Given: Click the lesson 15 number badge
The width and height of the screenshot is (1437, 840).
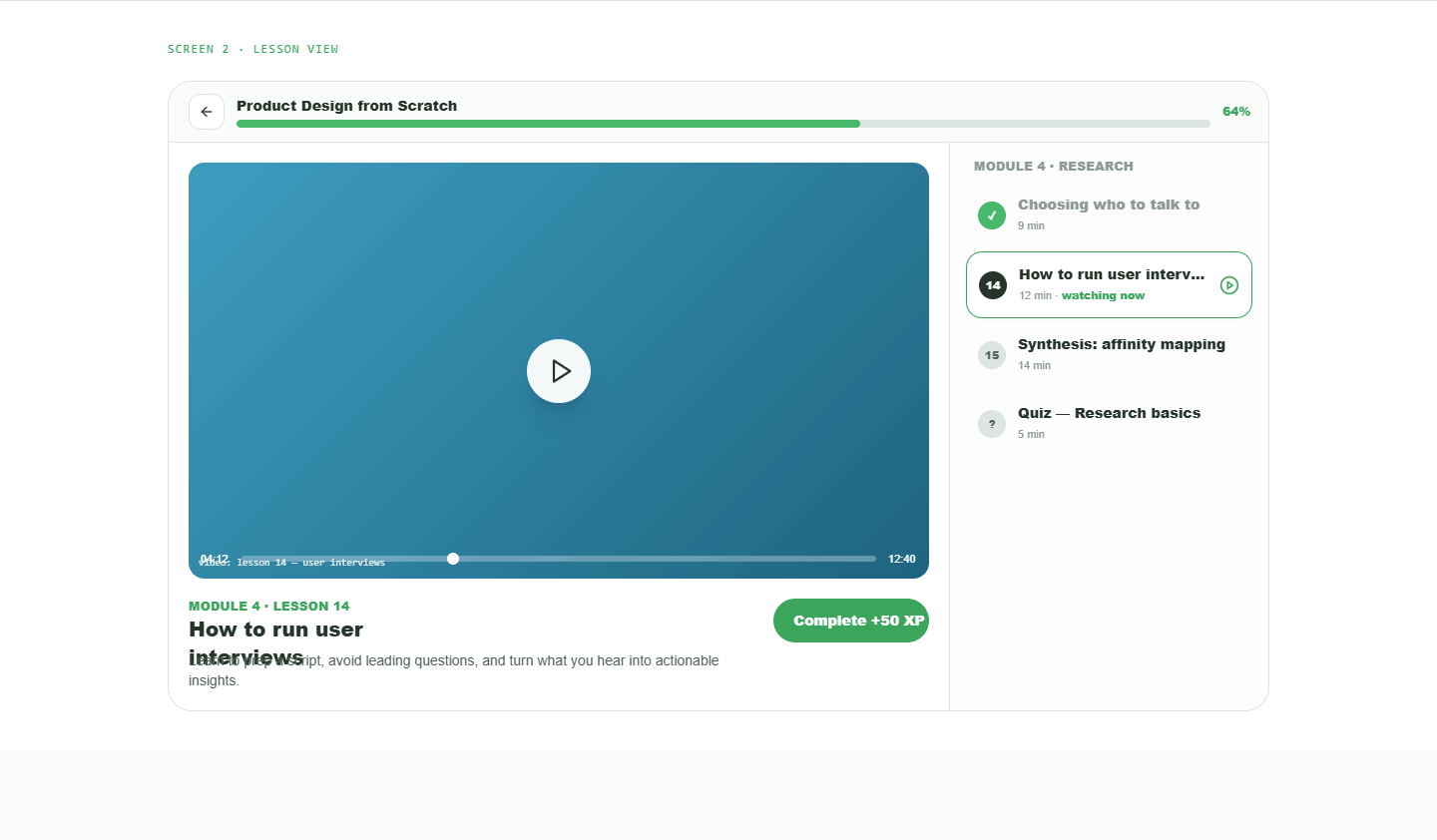Looking at the screenshot, I should click(x=992, y=355).
